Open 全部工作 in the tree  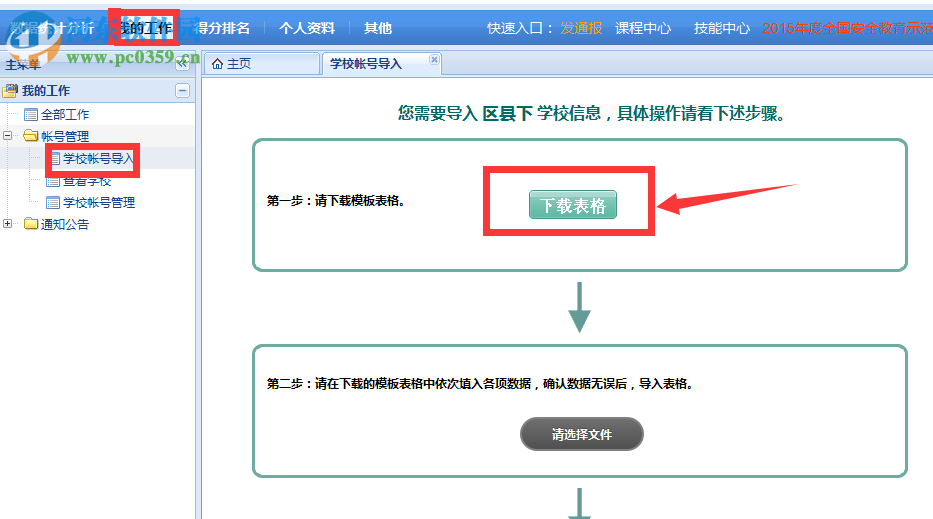[65, 114]
